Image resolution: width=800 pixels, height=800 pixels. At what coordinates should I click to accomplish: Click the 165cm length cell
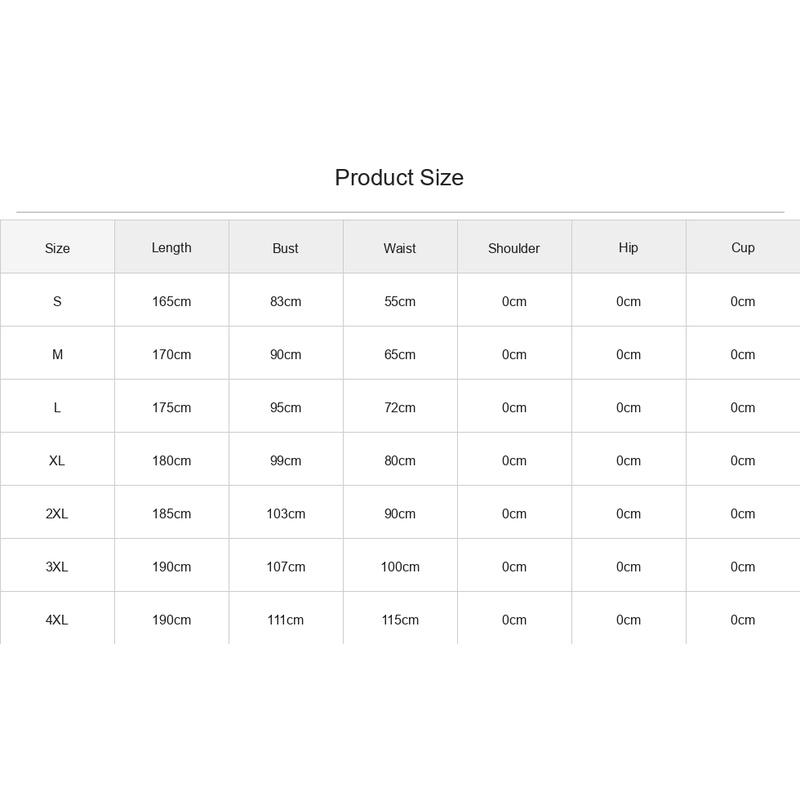(171, 301)
